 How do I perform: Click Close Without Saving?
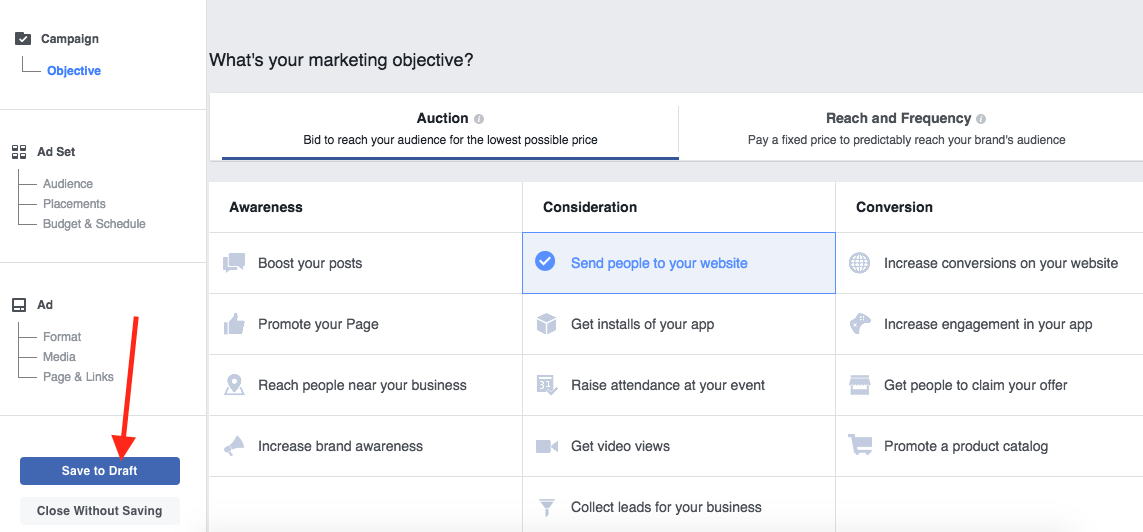click(x=99, y=511)
